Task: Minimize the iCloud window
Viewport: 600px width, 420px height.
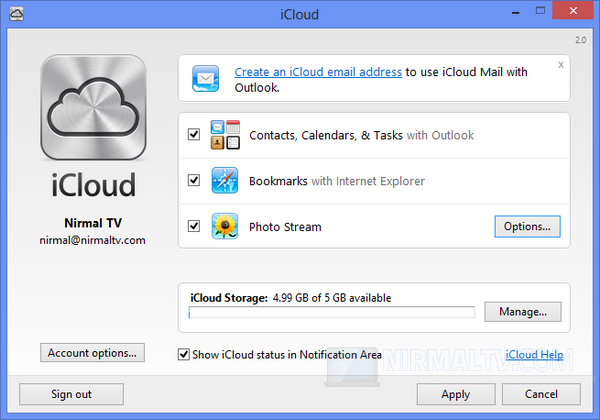Action: [516, 11]
